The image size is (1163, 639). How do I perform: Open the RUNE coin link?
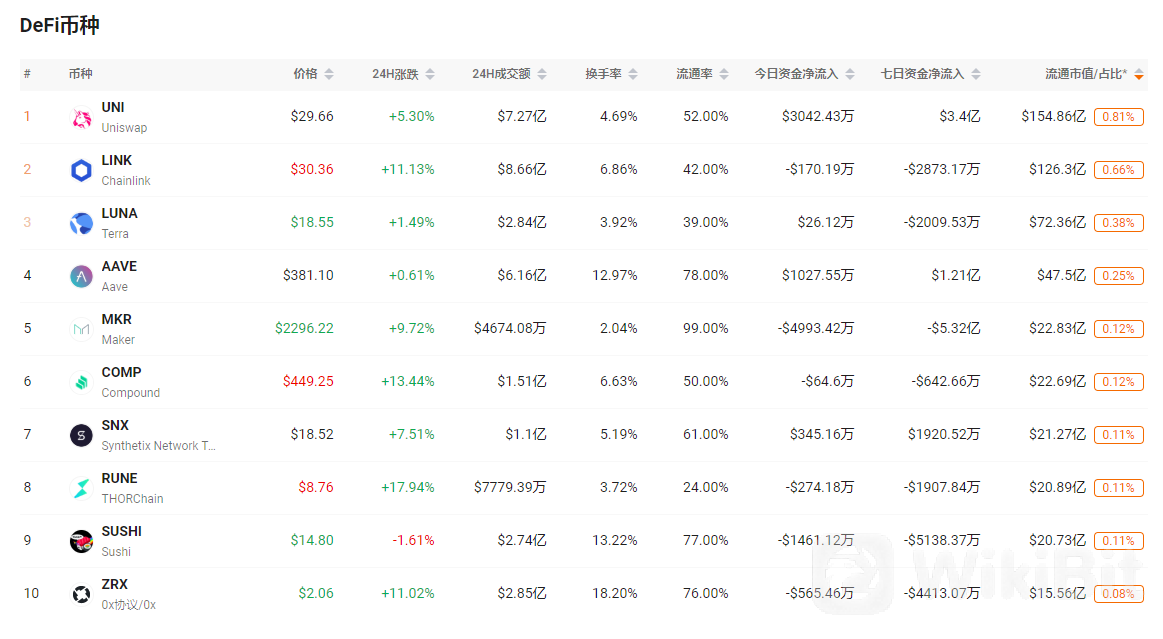point(119,478)
